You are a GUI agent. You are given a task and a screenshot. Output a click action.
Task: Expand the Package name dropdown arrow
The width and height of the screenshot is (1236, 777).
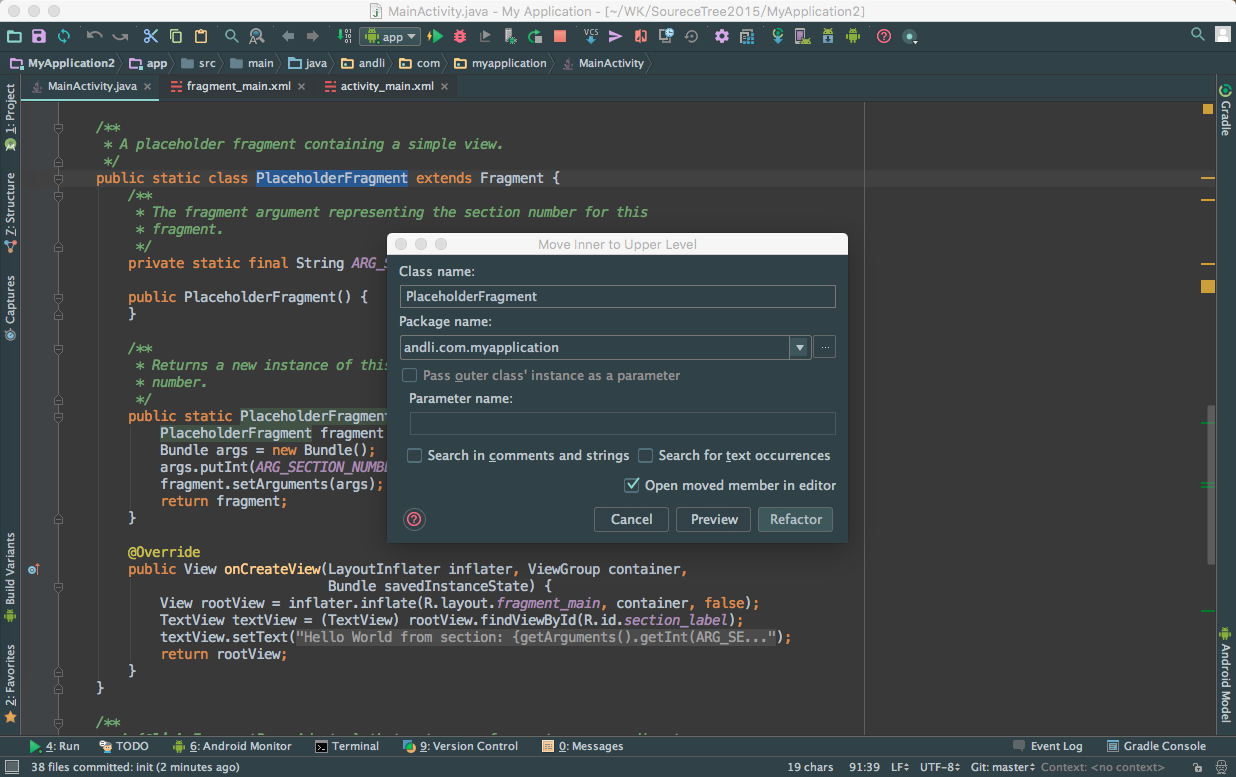799,348
